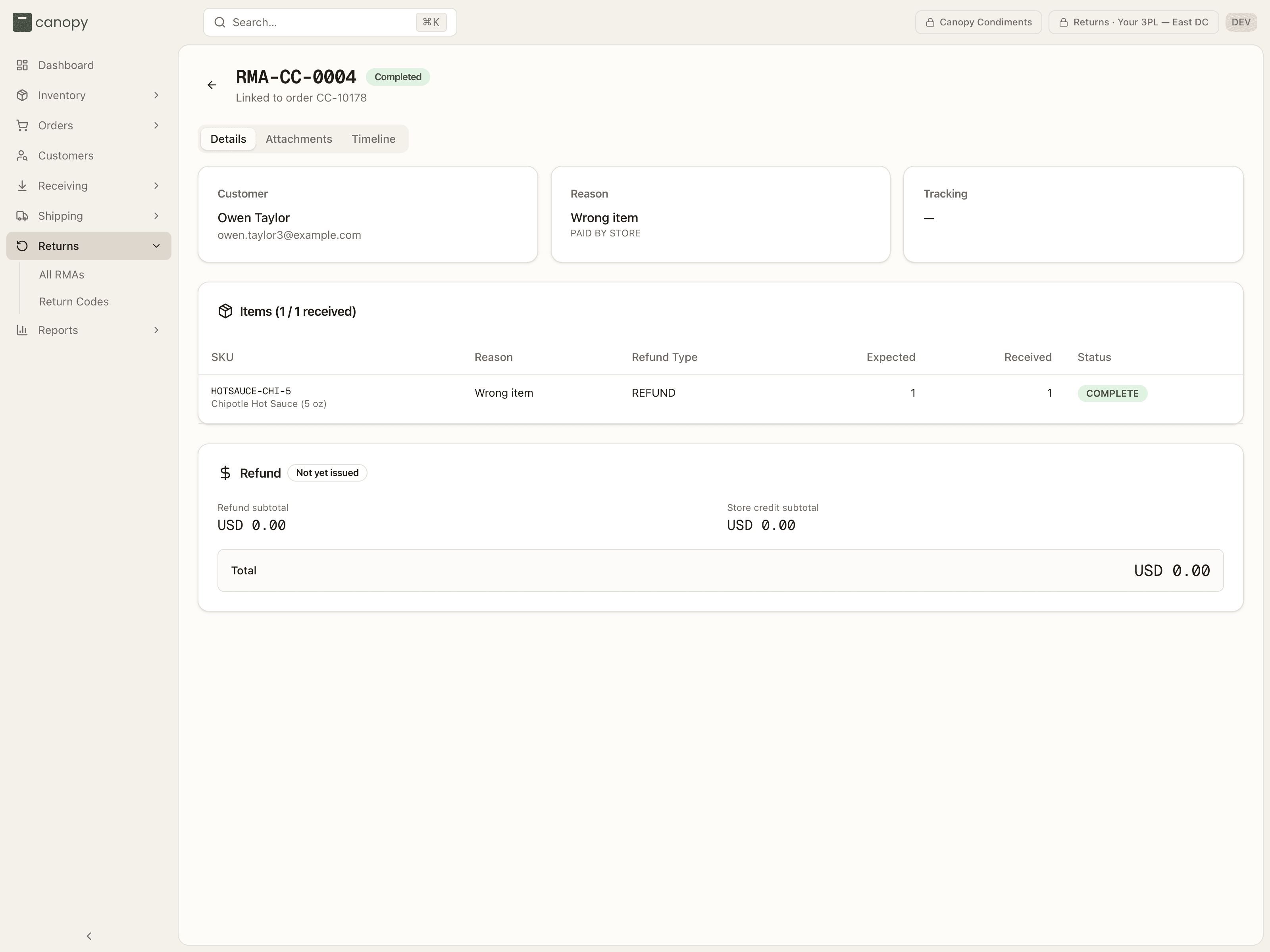Expand the Reports menu chevron
Screen dimensions: 1270x952
(x=156, y=330)
